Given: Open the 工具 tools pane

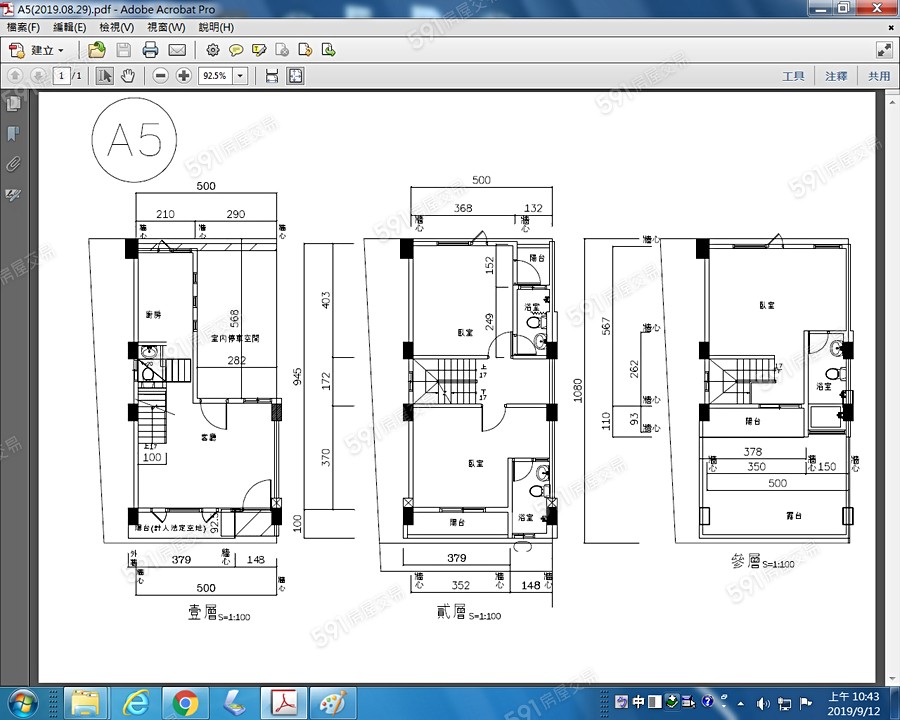Looking at the screenshot, I should click(793, 76).
